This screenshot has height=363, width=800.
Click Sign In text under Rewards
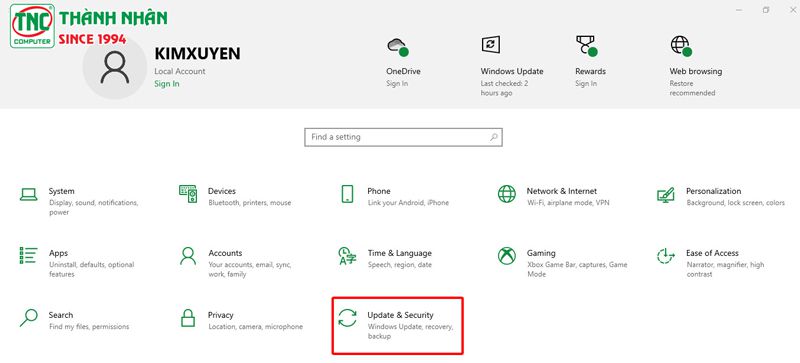click(586, 84)
